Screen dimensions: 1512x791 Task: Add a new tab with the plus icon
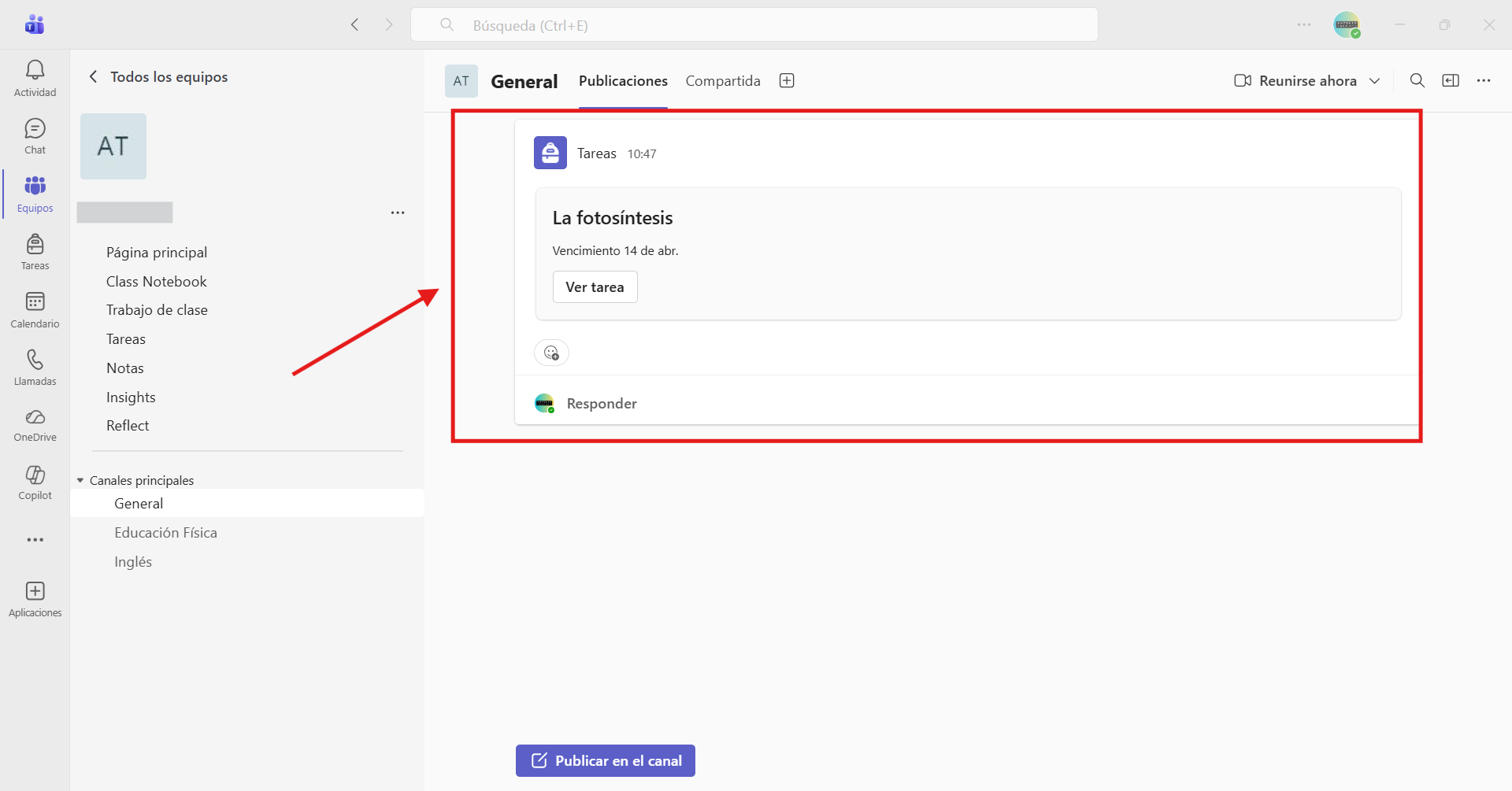click(787, 80)
